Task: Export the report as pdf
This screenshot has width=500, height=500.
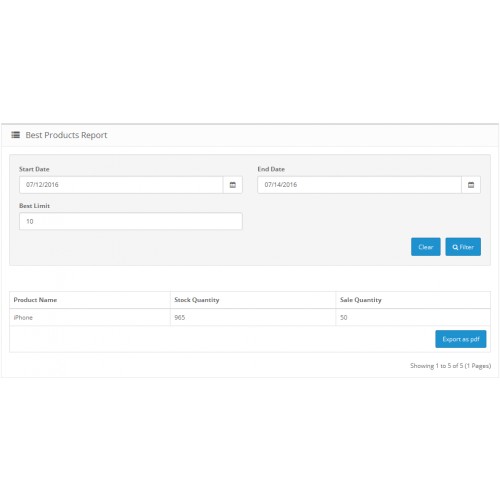Action: [461, 339]
